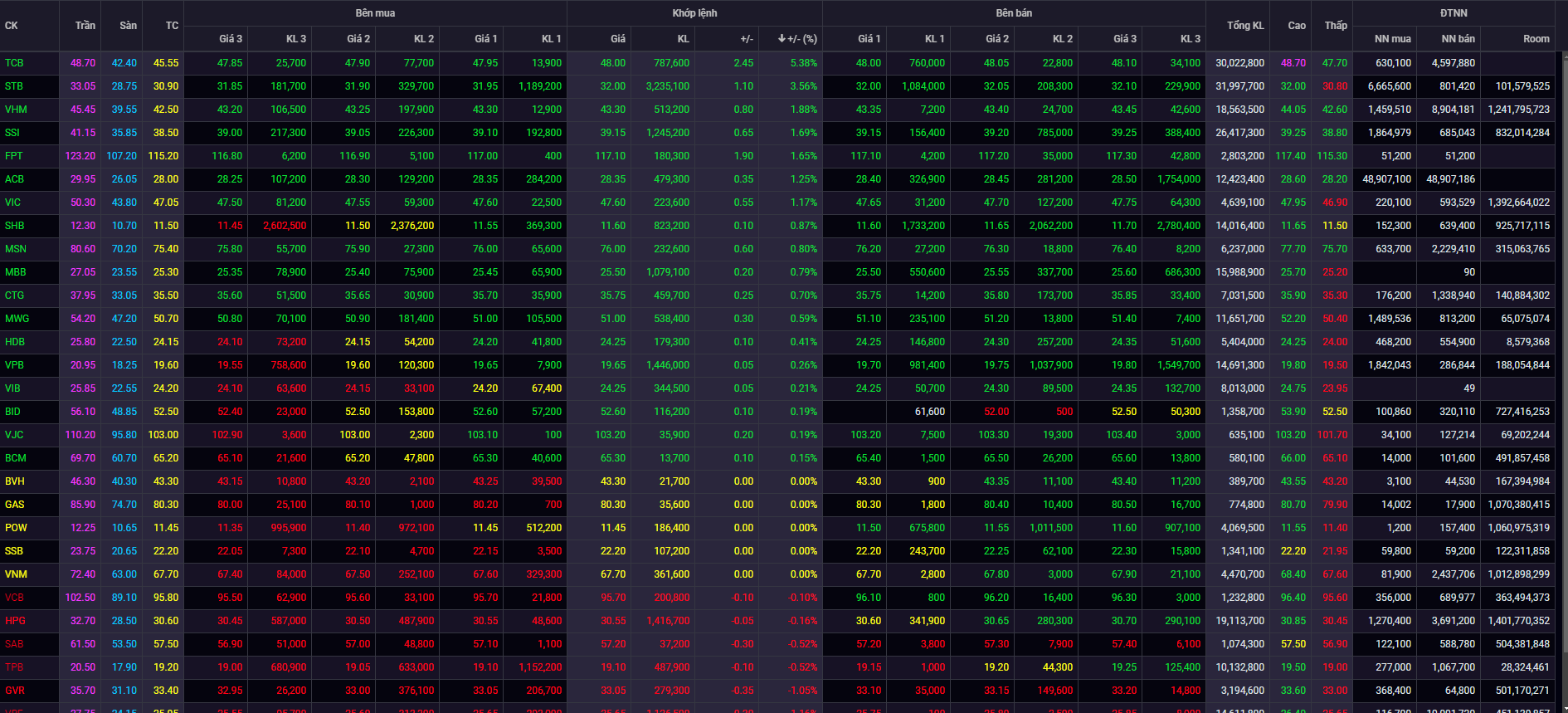1568x713 pixels.
Task: Open the MWG ticker symbol
Action: click(17, 319)
